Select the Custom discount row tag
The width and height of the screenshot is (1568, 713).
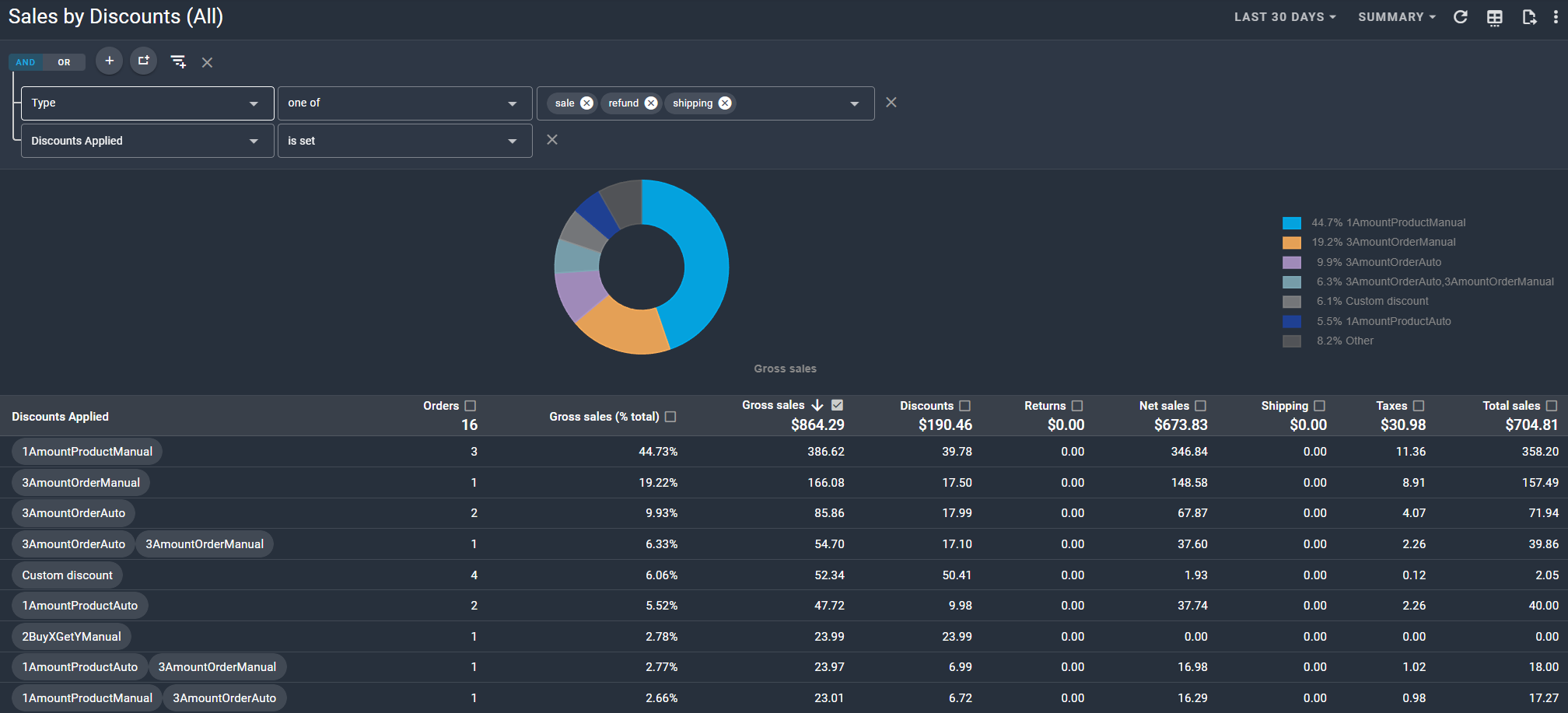(67, 575)
